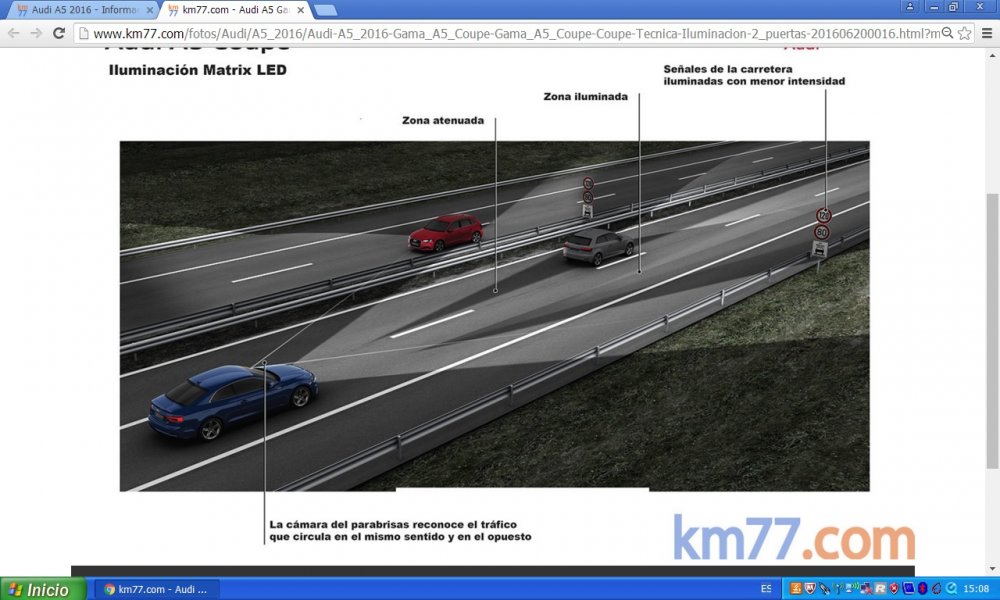1000x600 pixels.
Task: Click the zoom magnifier in the address bar
Action: (x=948, y=33)
